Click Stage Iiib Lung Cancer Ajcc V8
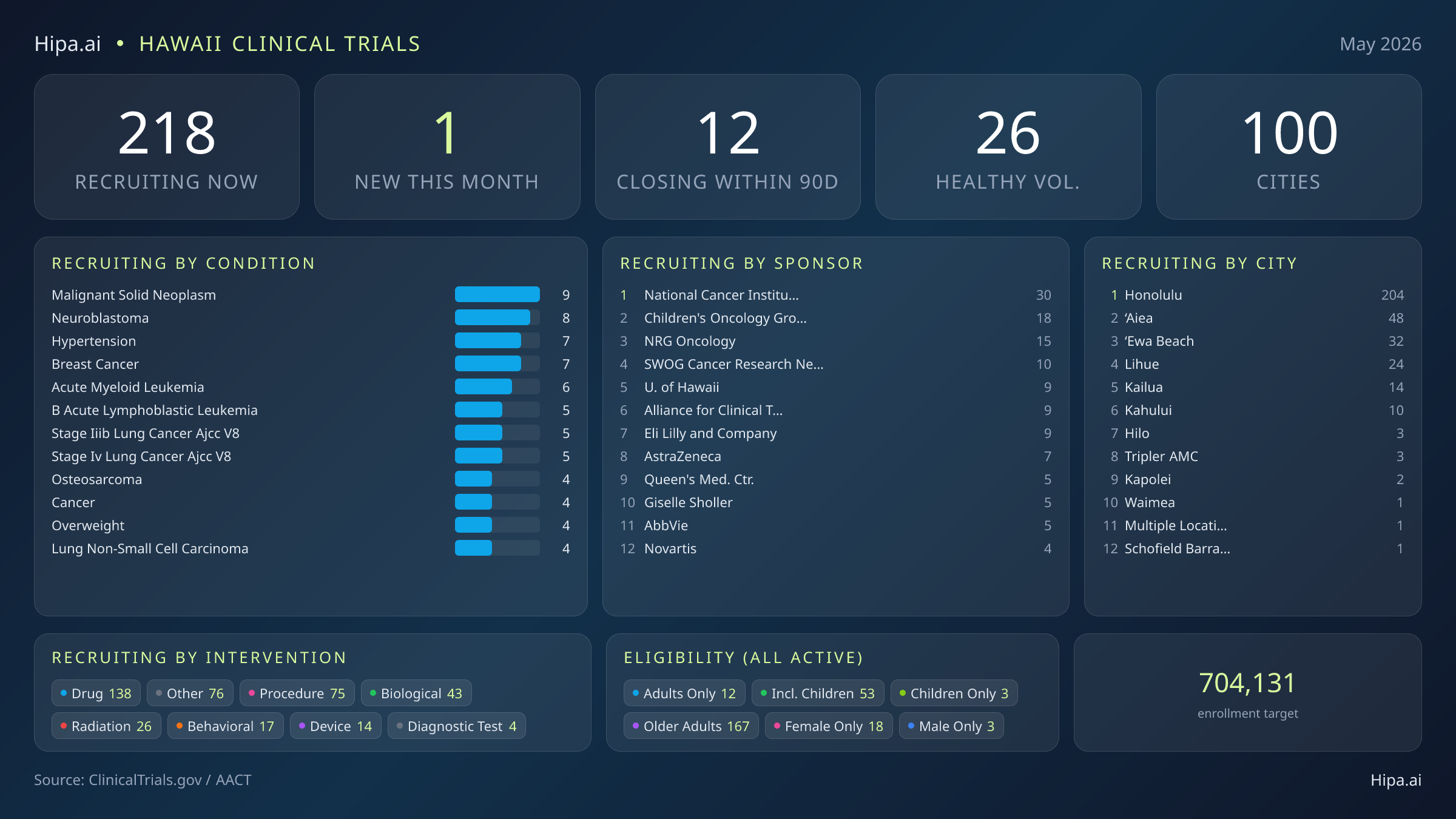Image resolution: width=1456 pixels, height=819 pixels. (x=146, y=433)
